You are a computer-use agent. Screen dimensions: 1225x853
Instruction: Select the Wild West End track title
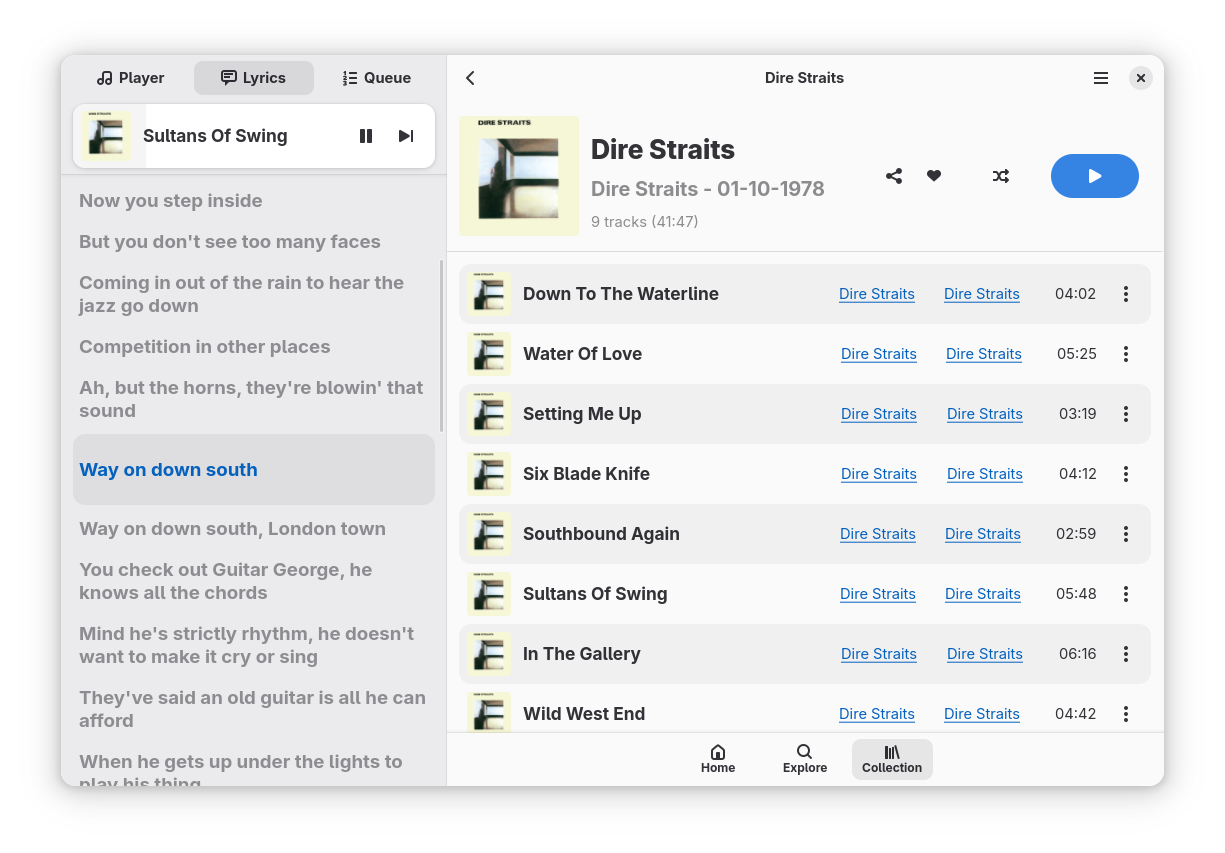pyautogui.click(x=584, y=714)
